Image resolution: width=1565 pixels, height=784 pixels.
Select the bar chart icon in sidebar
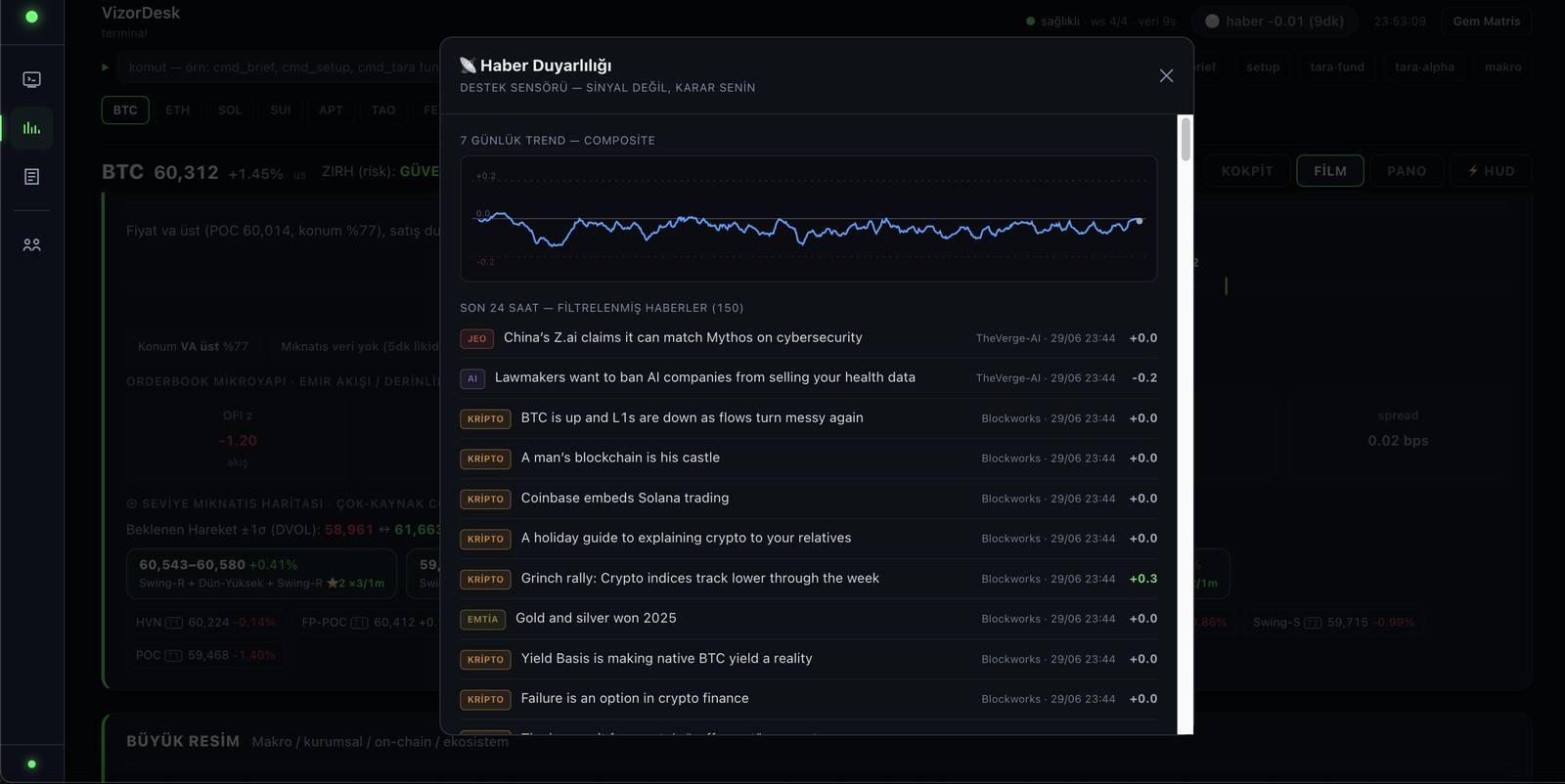click(31, 128)
